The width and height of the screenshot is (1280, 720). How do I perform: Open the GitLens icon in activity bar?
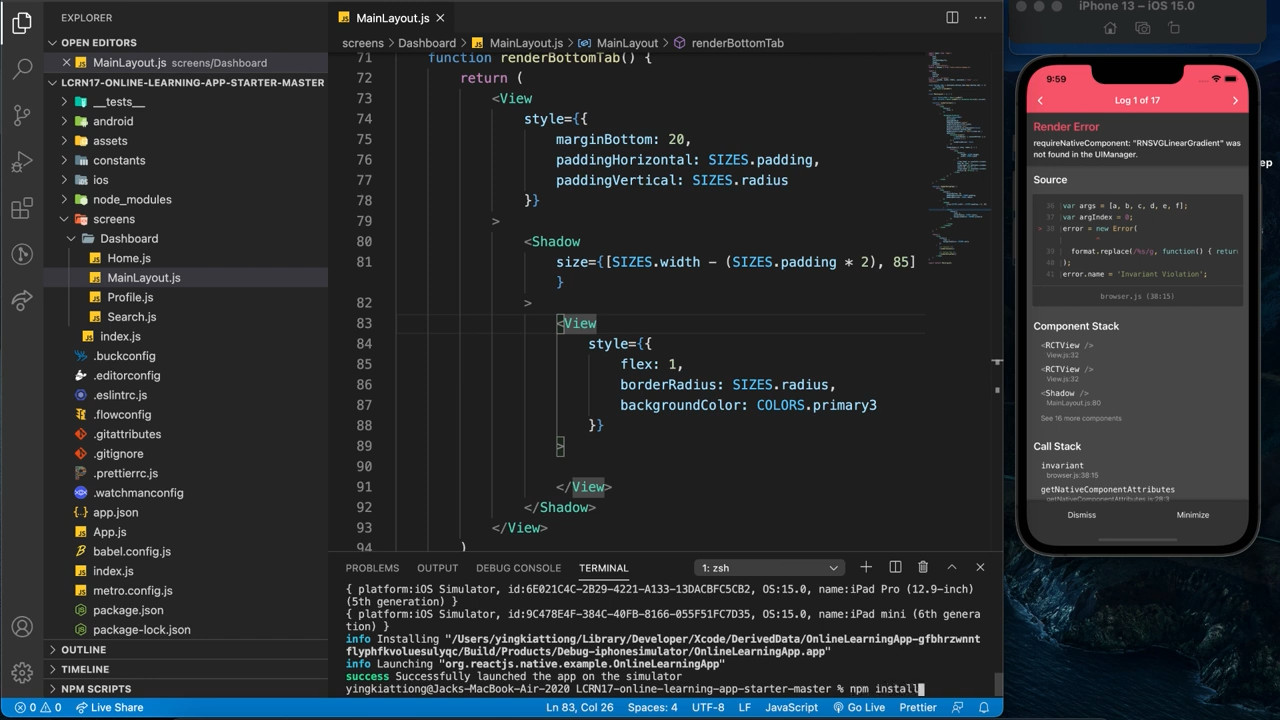point(22,254)
